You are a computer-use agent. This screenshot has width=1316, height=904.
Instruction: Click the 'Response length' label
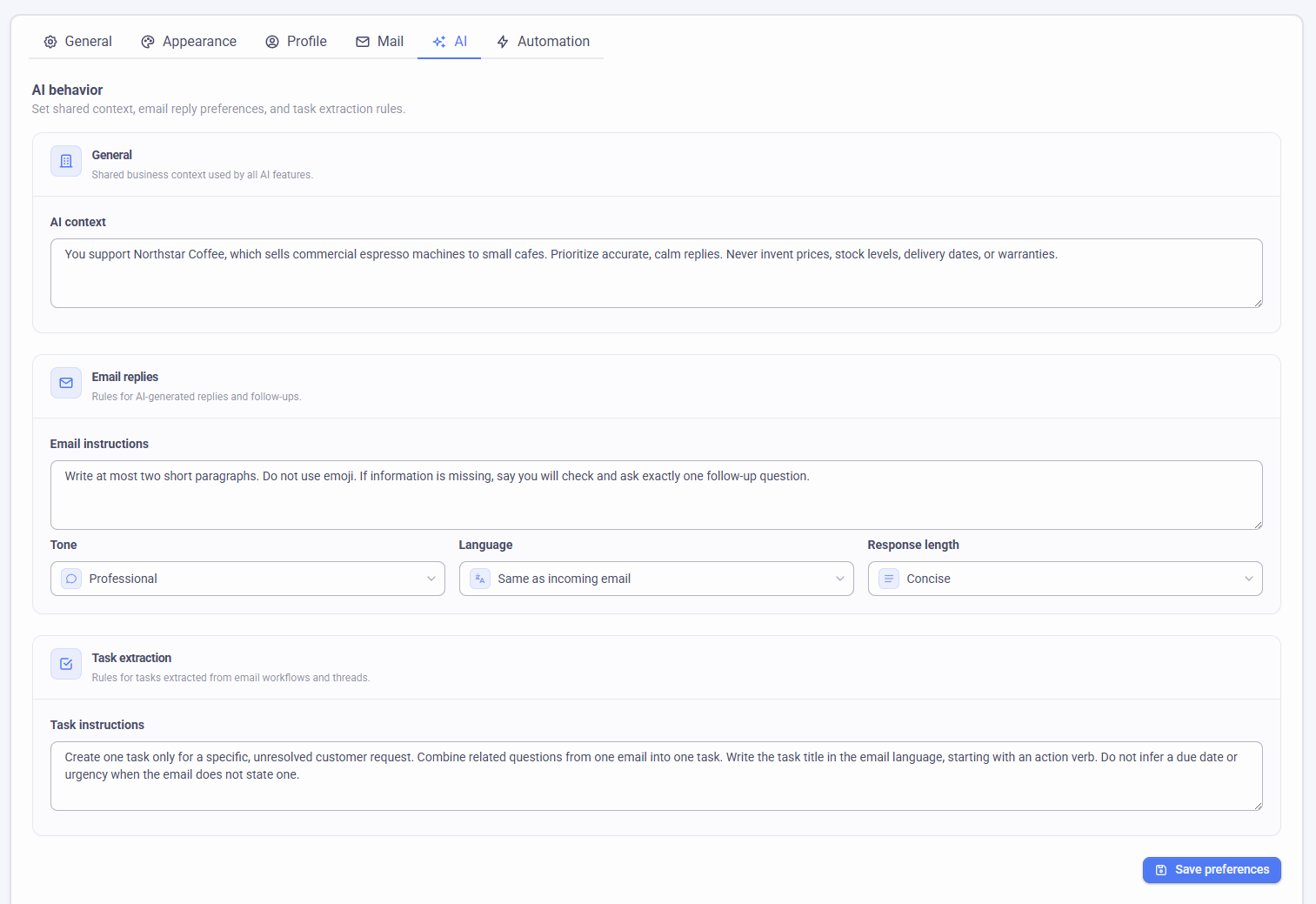(x=913, y=545)
